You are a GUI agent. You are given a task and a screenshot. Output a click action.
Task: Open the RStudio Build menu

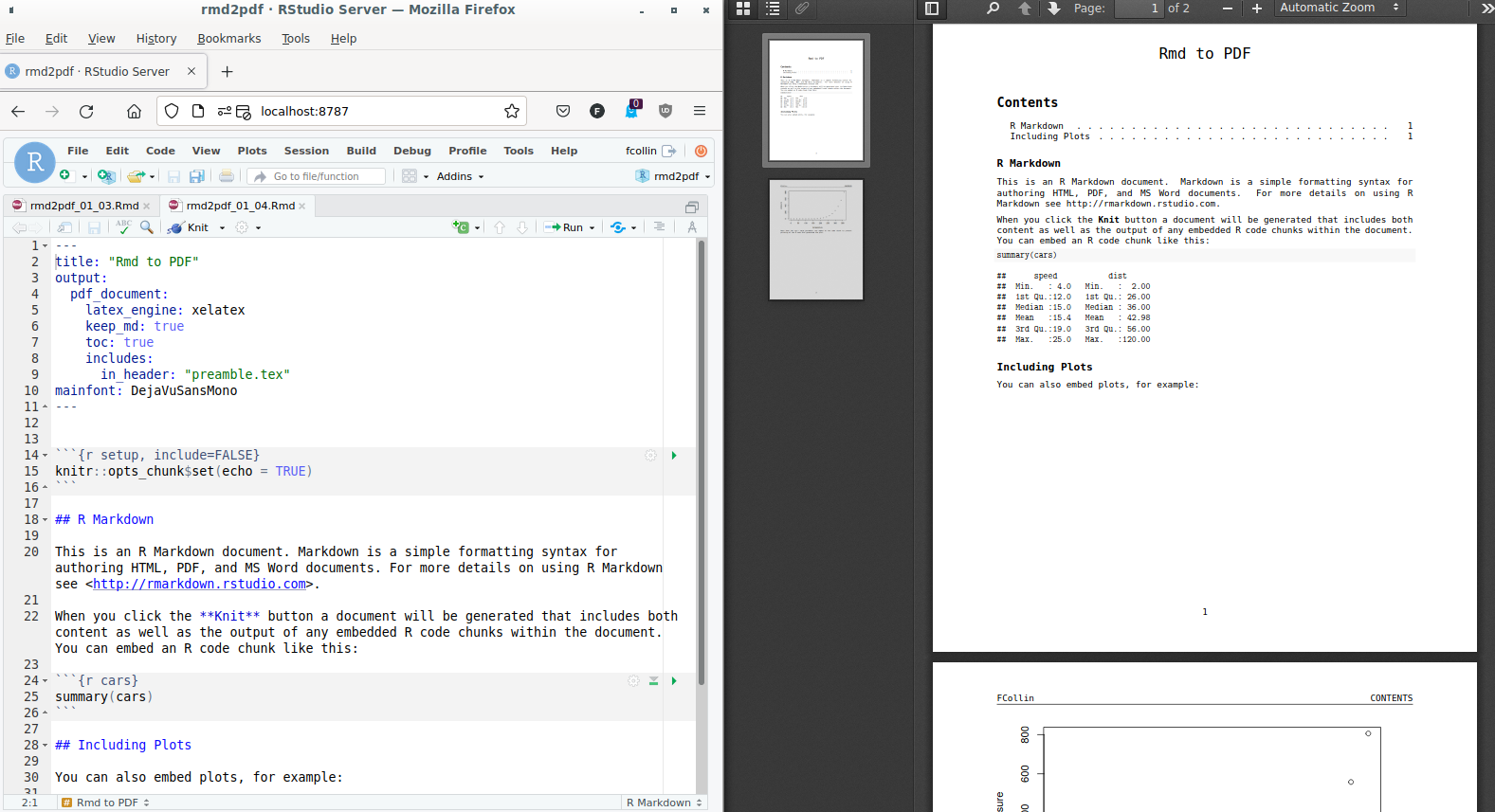click(361, 151)
